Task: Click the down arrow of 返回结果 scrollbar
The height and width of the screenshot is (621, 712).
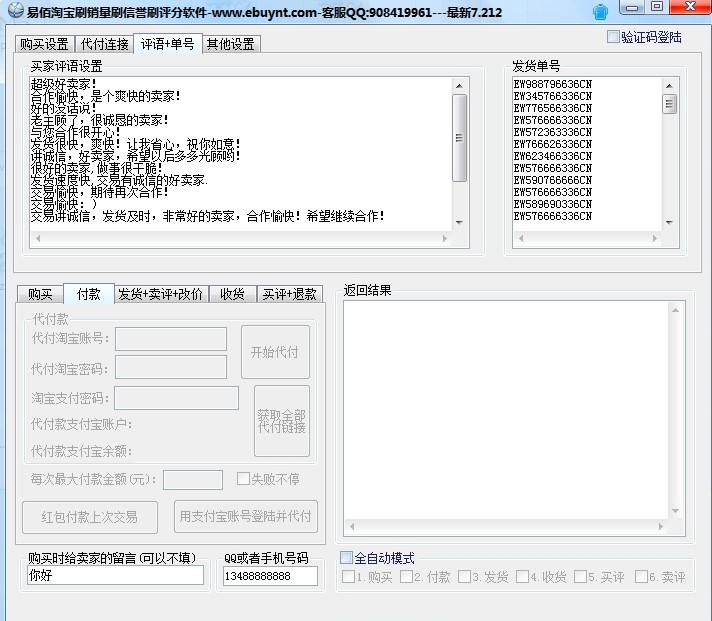Action: click(x=676, y=511)
